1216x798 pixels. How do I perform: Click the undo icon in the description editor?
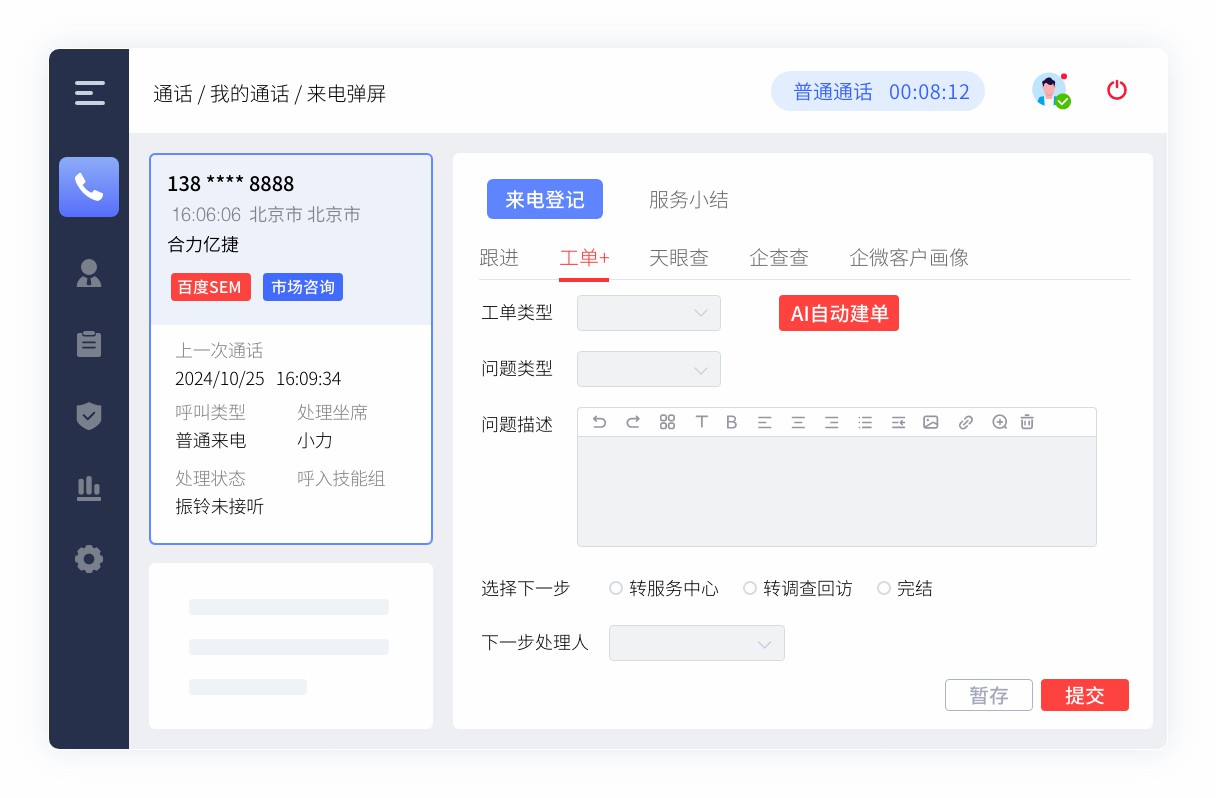[x=599, y=422]
